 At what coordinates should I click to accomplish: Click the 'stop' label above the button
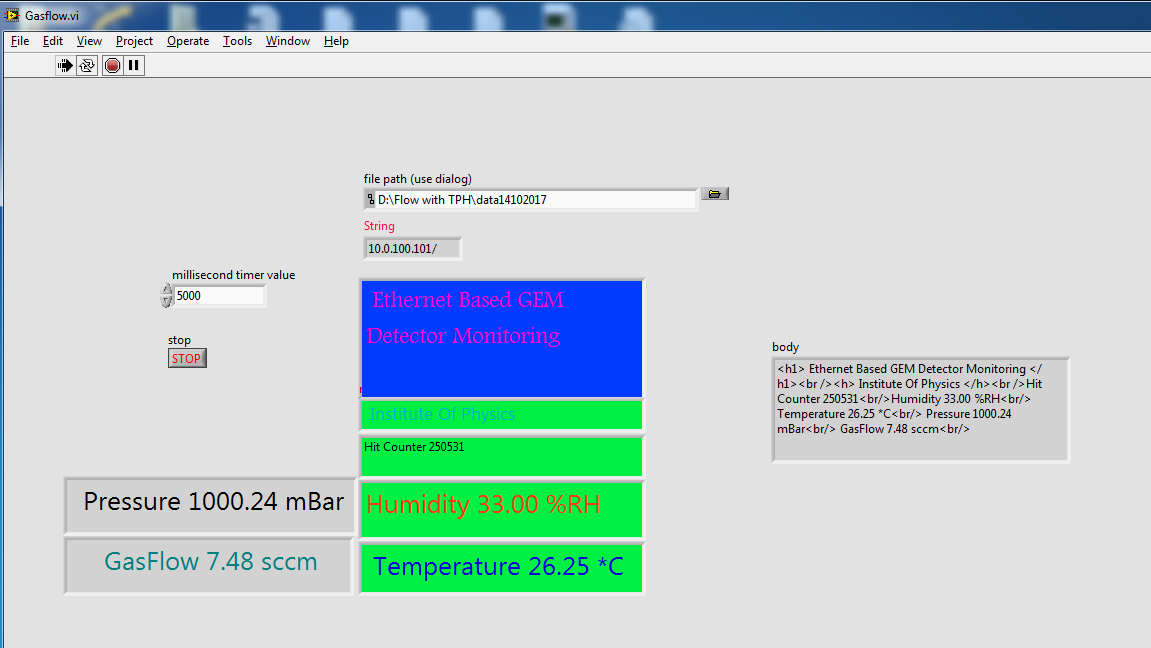tap(179, 340)
